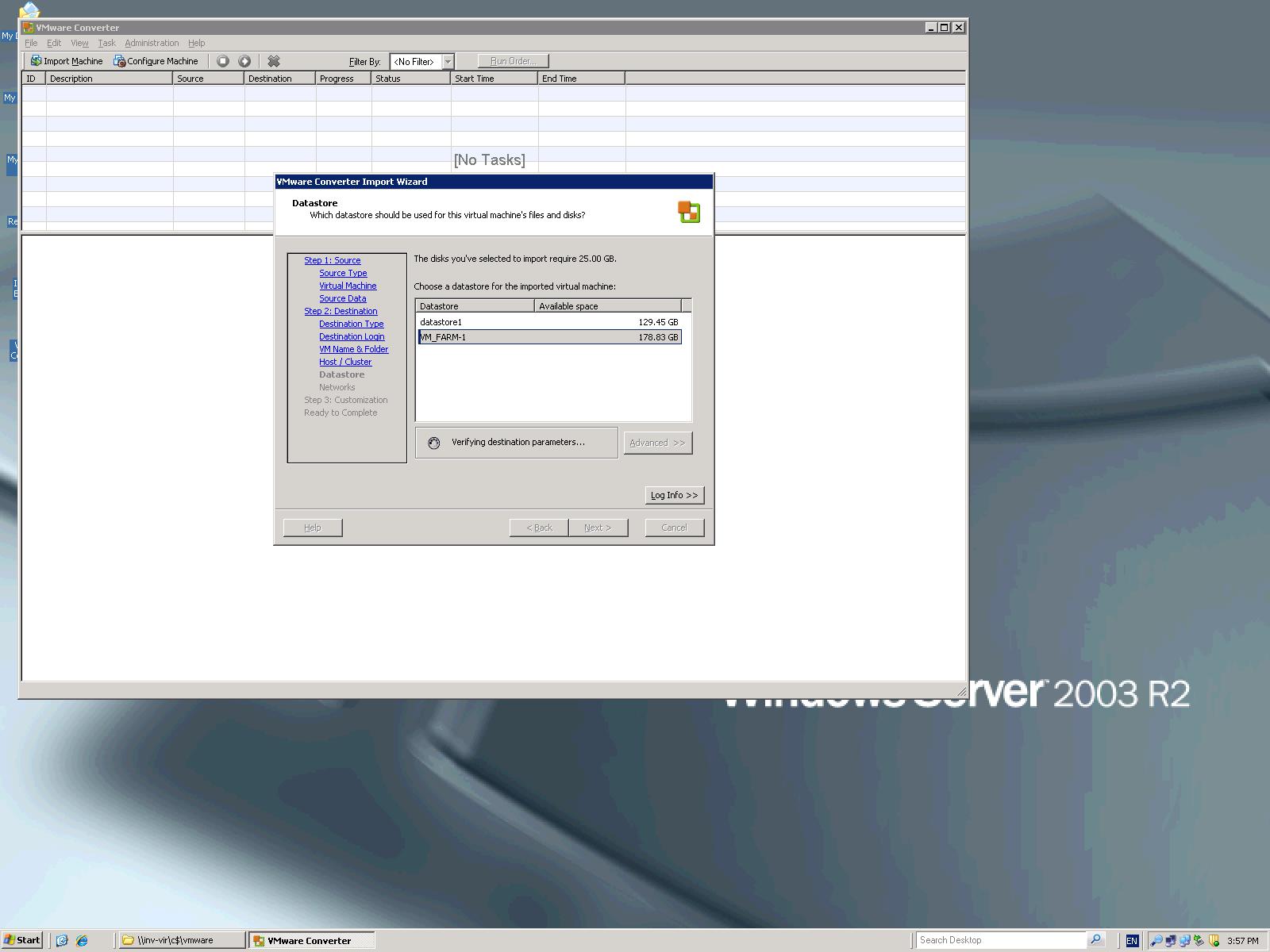Click the Status column header

coord(411,79)
